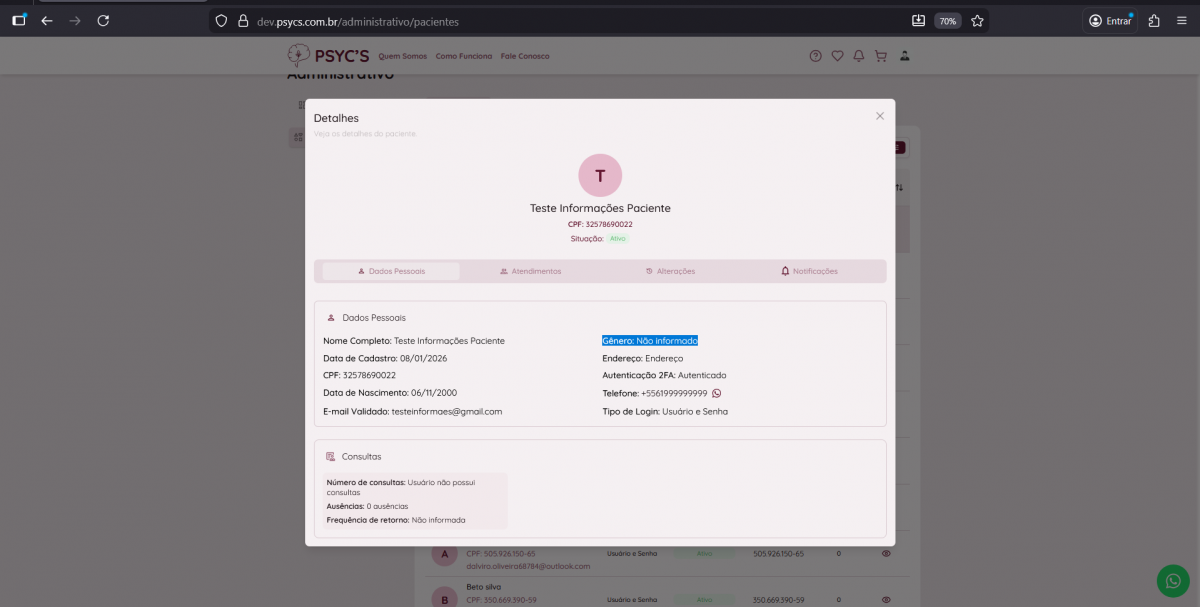The width and height of the screenshot is (1200, 607).
Task: Click the 70% zoom level indicator
Action: coord(946,21)
